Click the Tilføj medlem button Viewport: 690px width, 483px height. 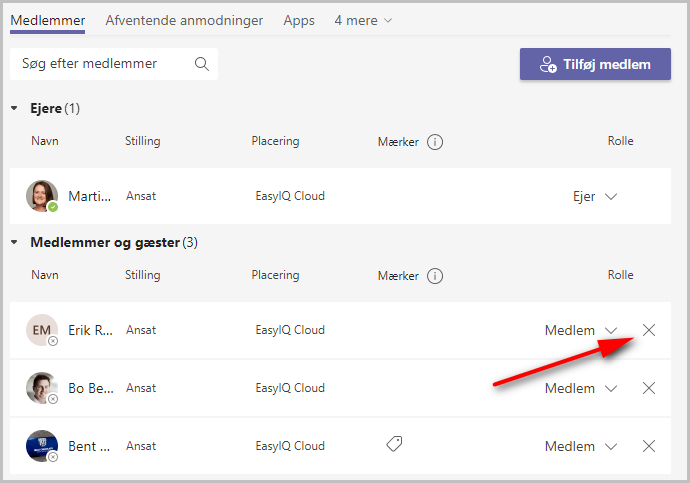[595, 64]
